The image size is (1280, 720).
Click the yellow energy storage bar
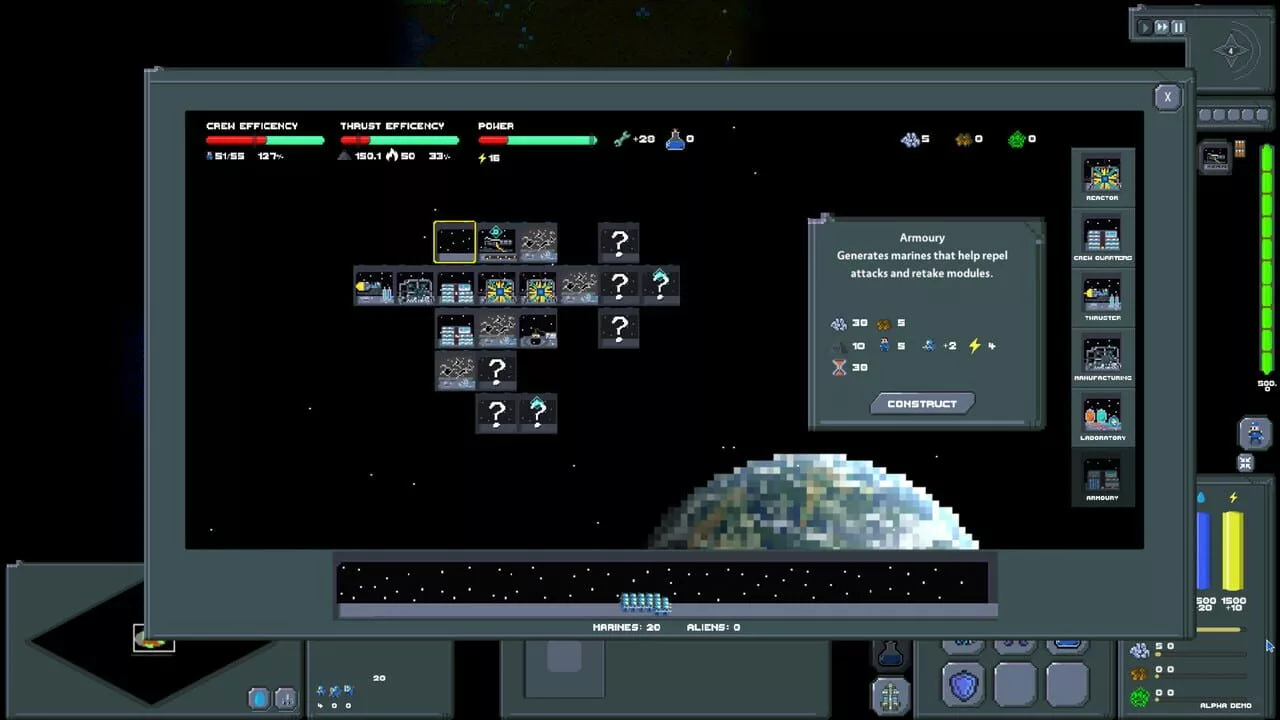1233,550
